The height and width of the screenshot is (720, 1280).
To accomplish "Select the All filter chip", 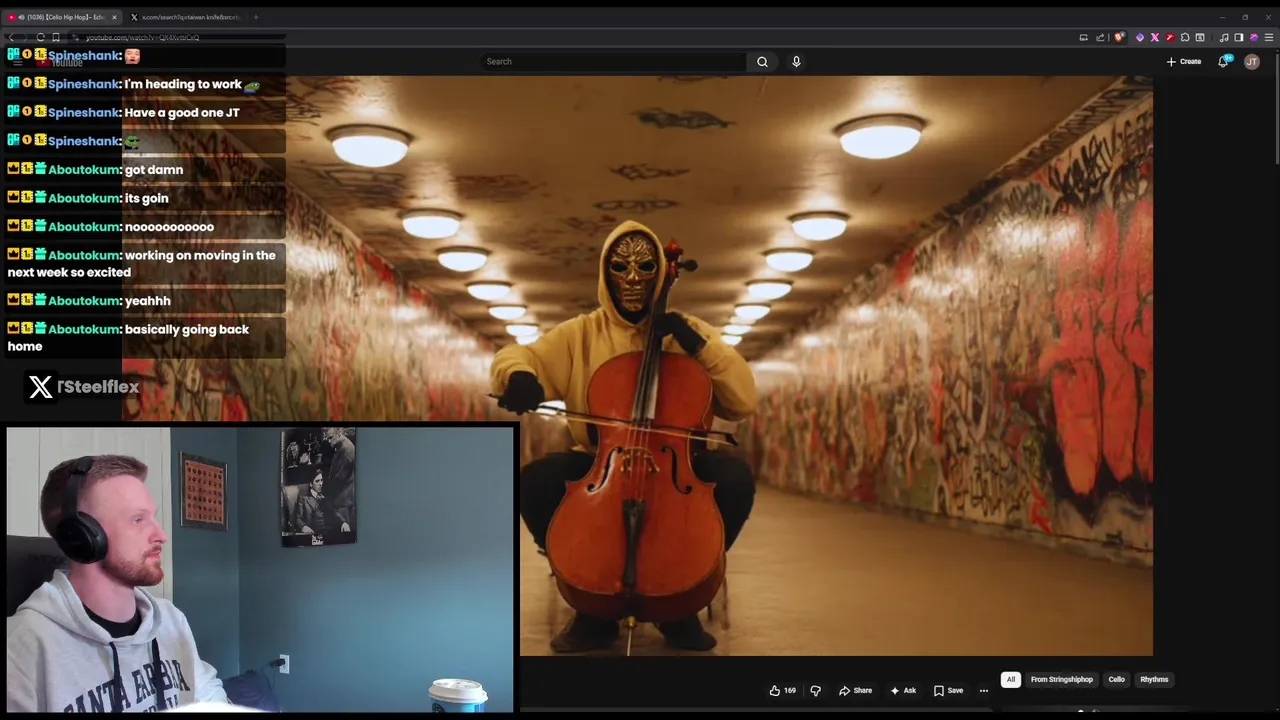I will click(1010, 679).
